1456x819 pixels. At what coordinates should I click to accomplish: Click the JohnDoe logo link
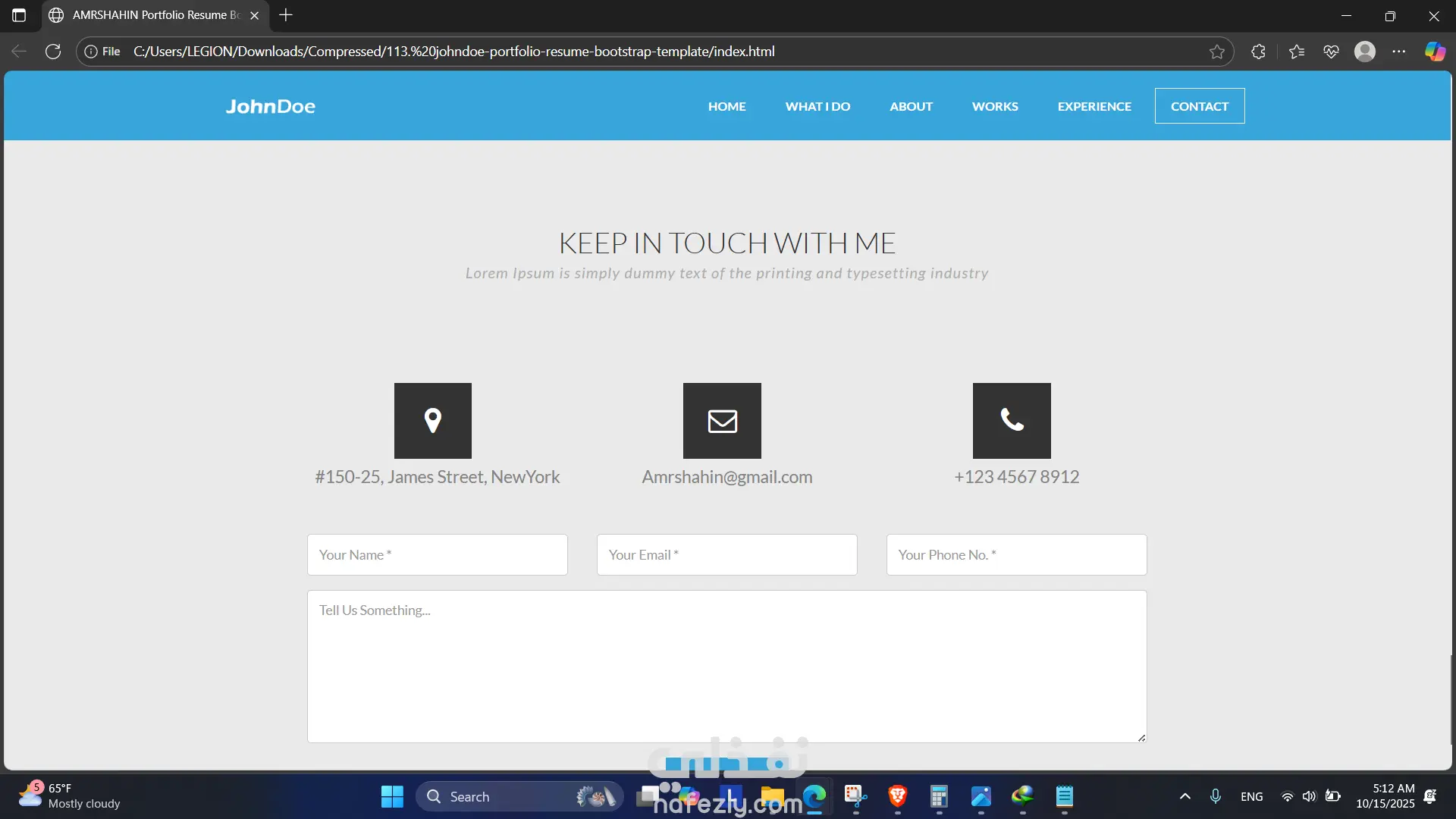point(271,106)
